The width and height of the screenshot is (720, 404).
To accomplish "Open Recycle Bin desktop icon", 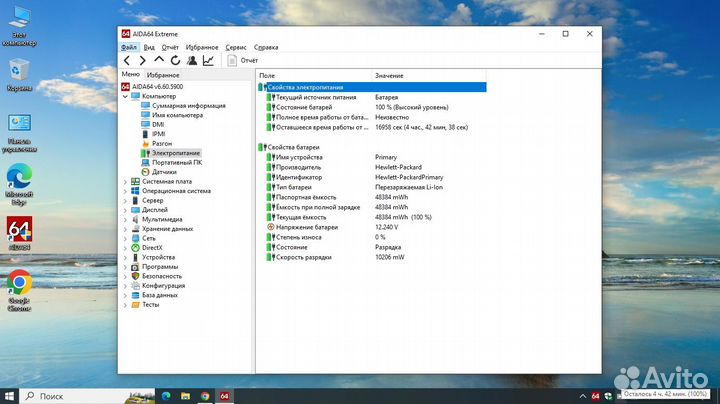I will point(19,75).
